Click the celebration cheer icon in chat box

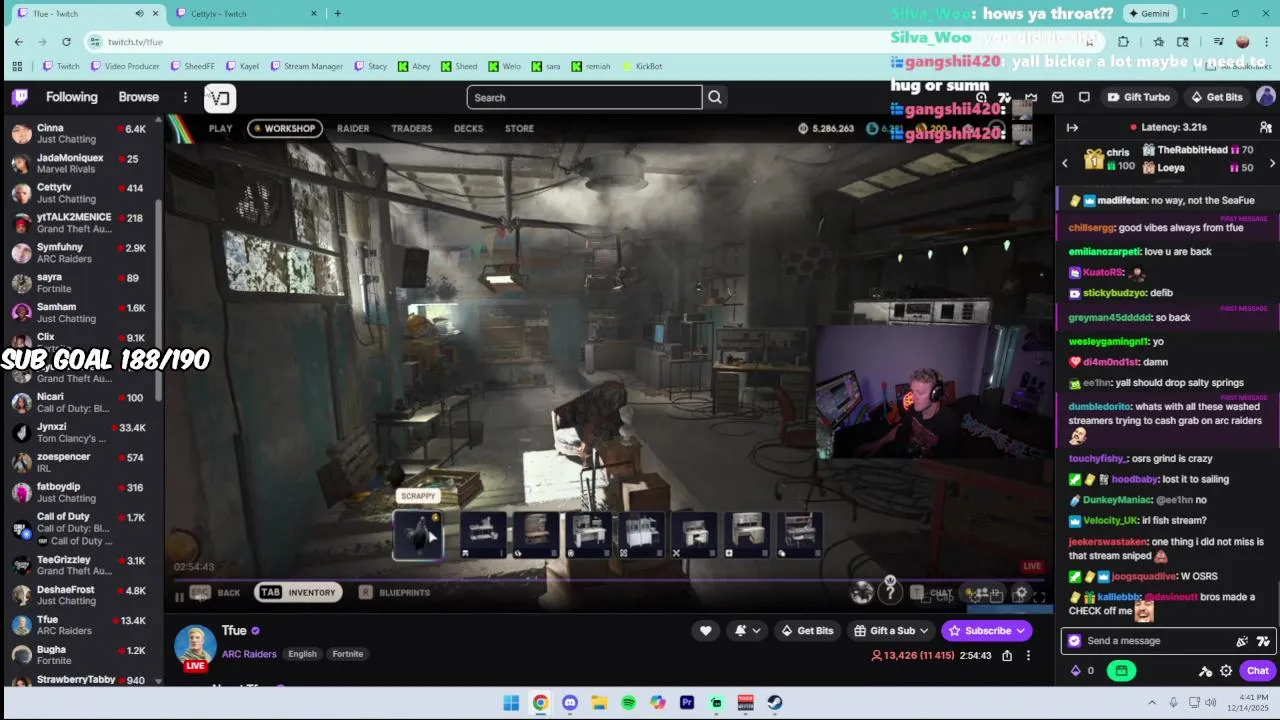click(1242, 641)
